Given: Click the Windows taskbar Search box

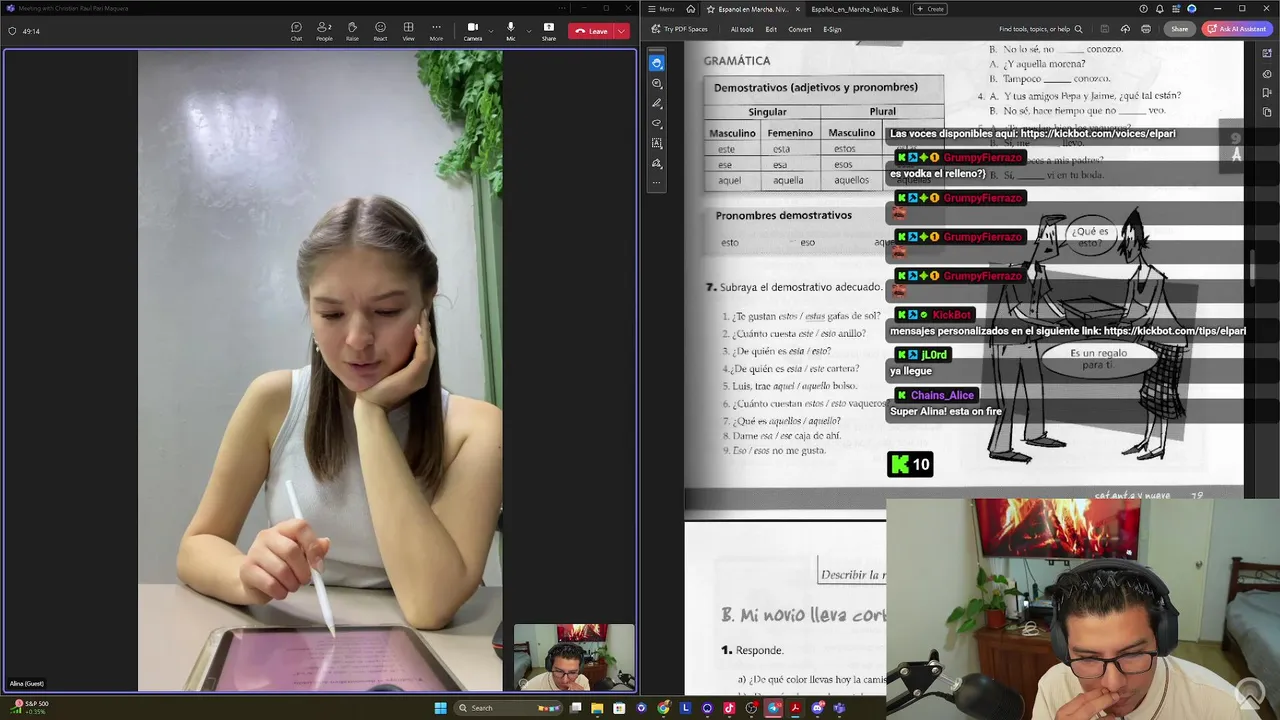Looking at the screenshot, I should coord(507,708).
